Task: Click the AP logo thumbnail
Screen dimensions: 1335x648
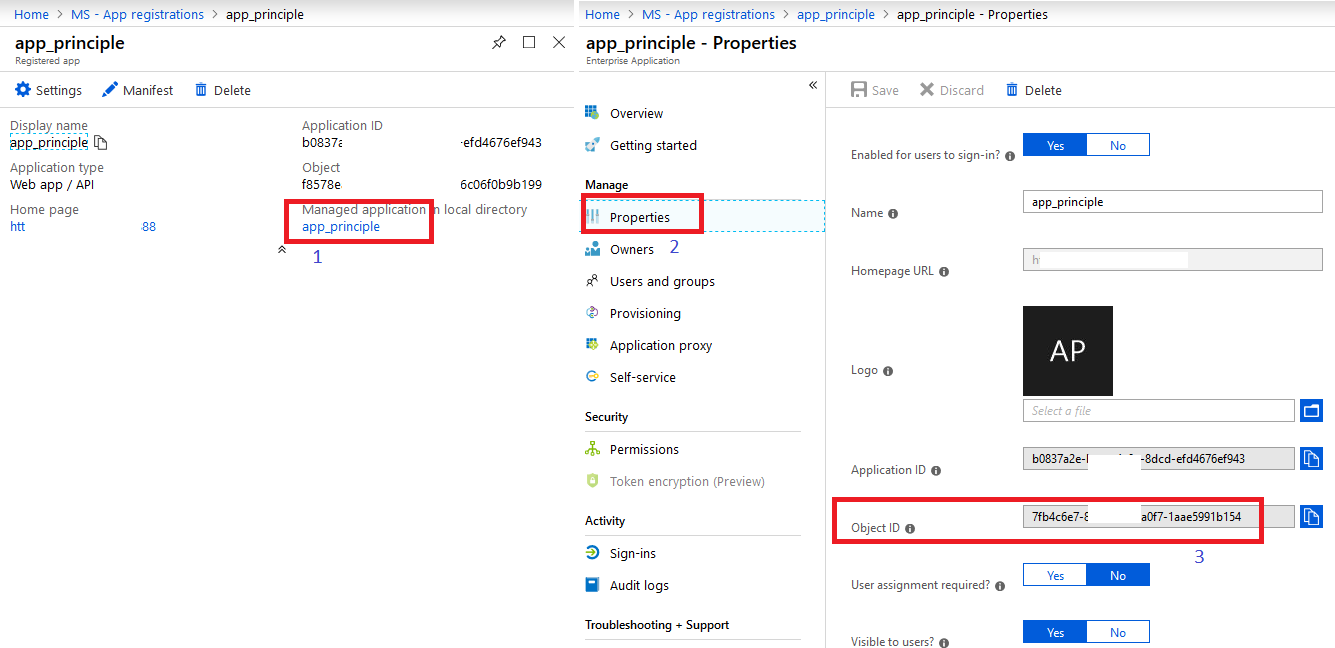Action: [x=1068, y=351]
